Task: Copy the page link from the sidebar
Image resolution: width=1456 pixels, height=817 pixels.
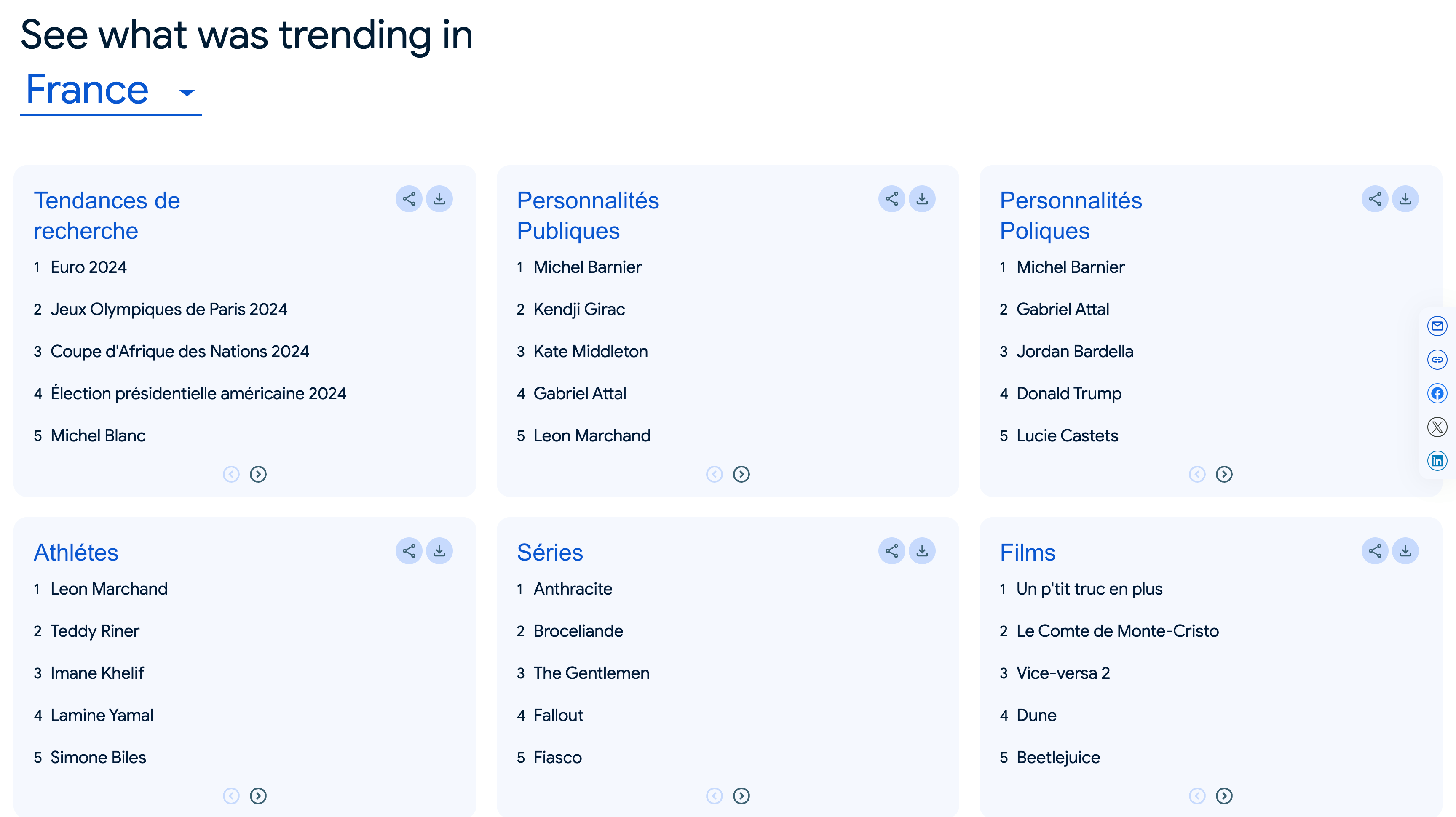Action: (1437, 359)
